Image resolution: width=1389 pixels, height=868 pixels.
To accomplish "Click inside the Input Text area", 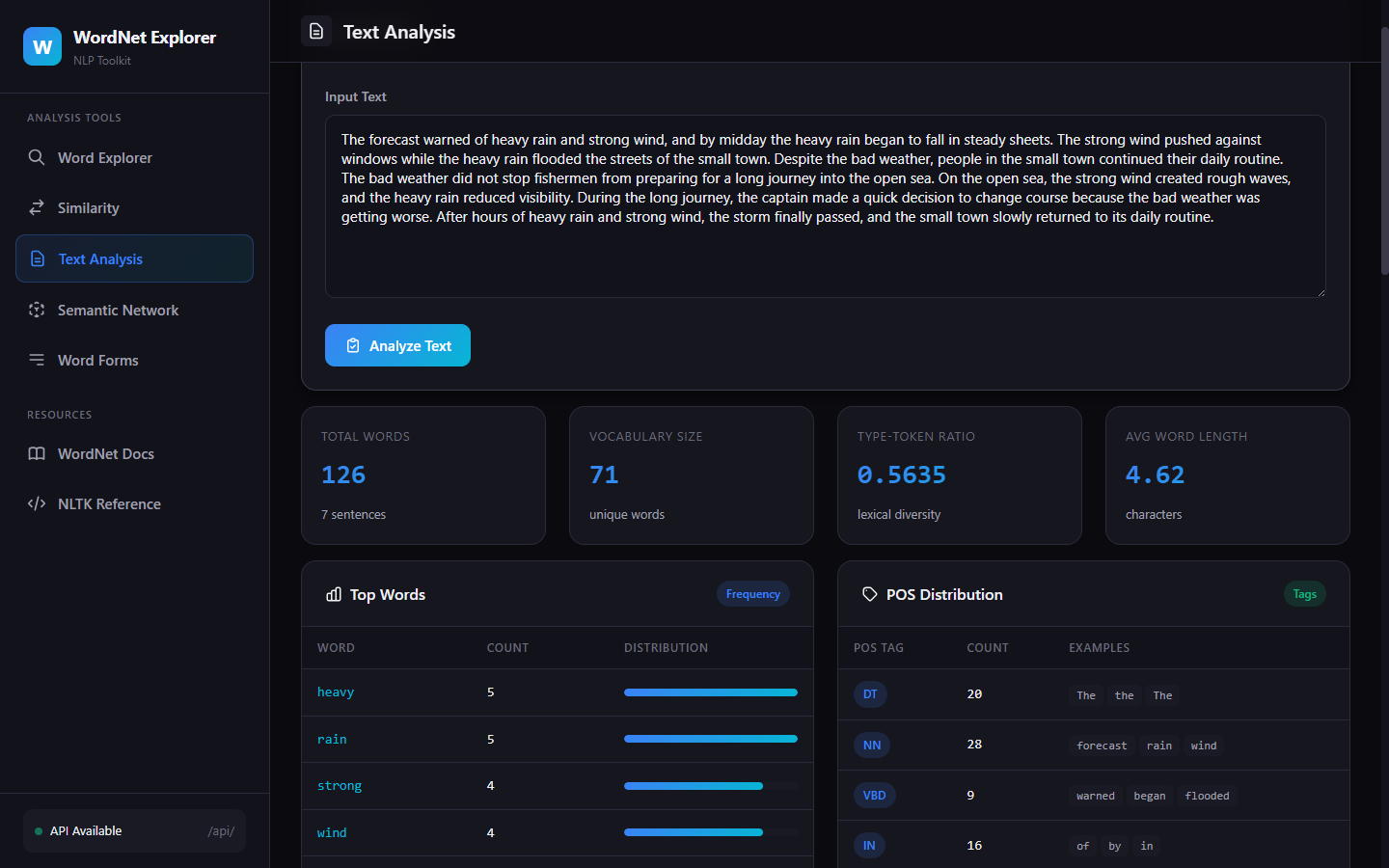I will (x=825, y=206).
